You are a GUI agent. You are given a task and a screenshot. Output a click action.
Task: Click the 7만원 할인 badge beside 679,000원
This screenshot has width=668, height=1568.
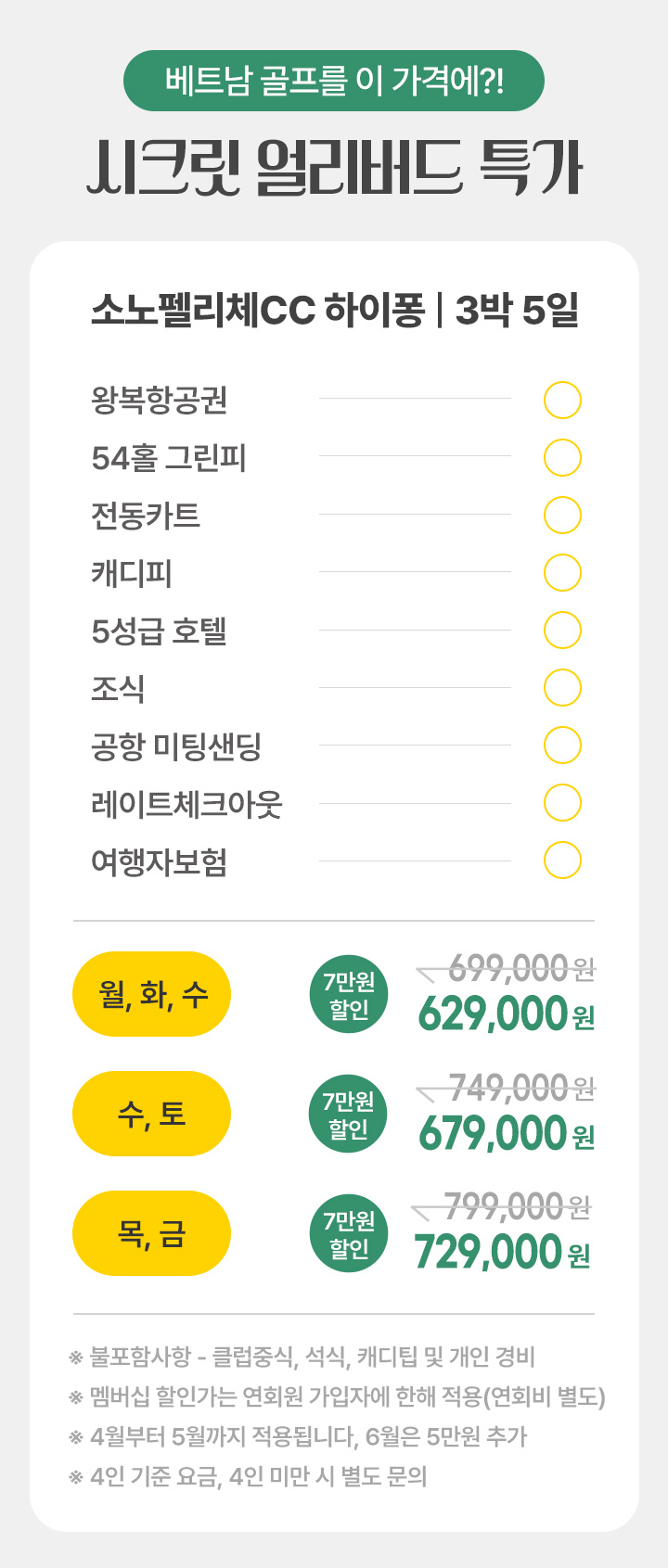(x=348, y=1115)
